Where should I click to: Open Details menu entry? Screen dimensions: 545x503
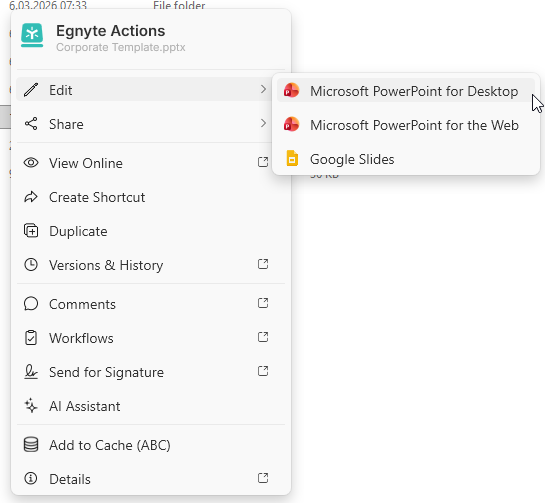point(151,479)
